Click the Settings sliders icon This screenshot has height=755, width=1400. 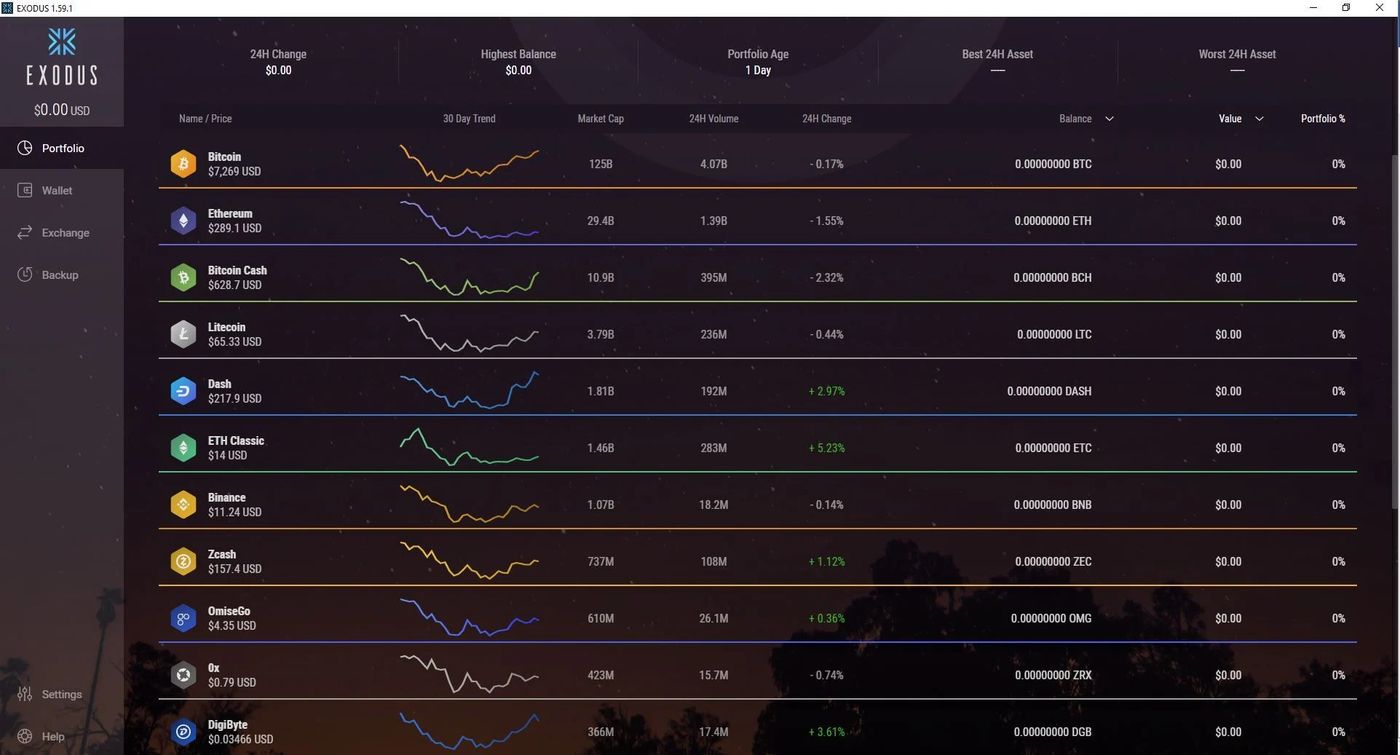[25, 694]
